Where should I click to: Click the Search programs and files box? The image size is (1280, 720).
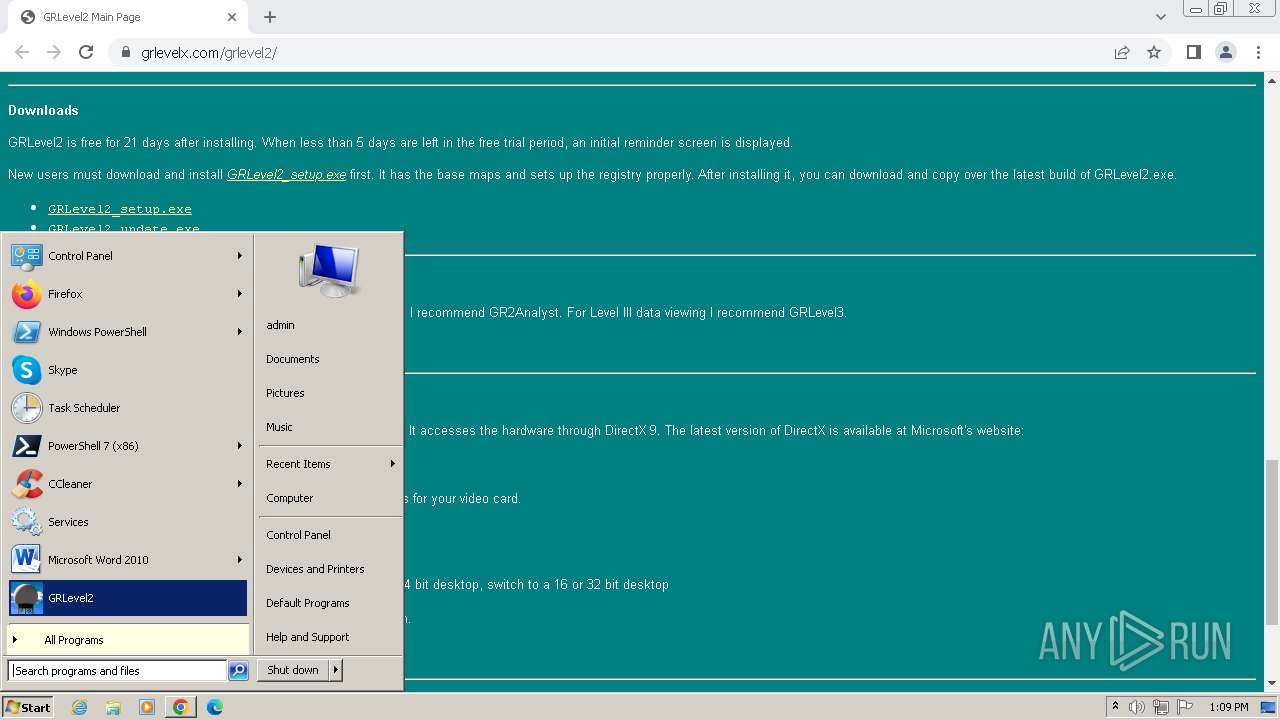(x=118, y=671)
